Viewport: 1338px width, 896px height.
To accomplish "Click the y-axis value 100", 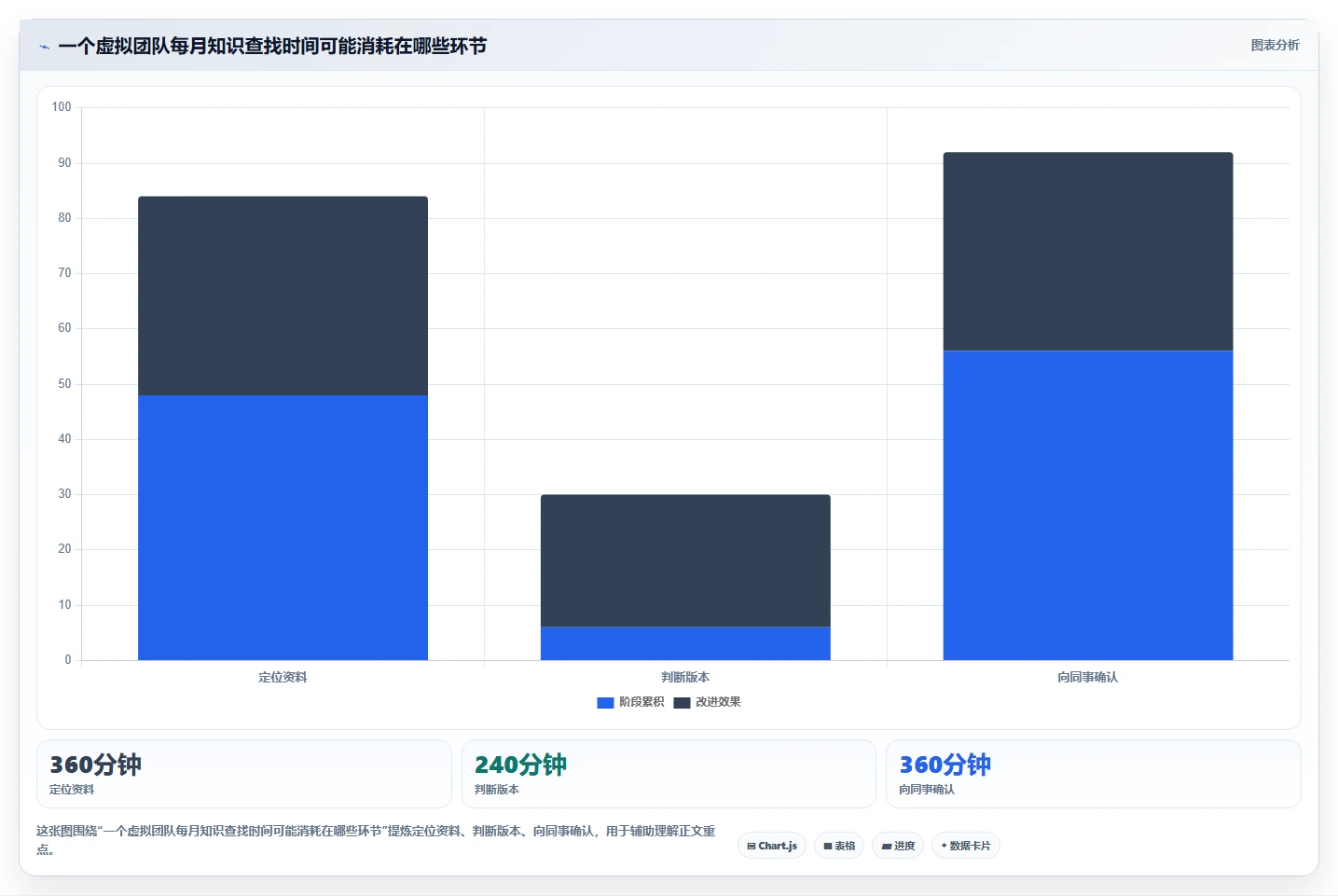I will point(62,107).
